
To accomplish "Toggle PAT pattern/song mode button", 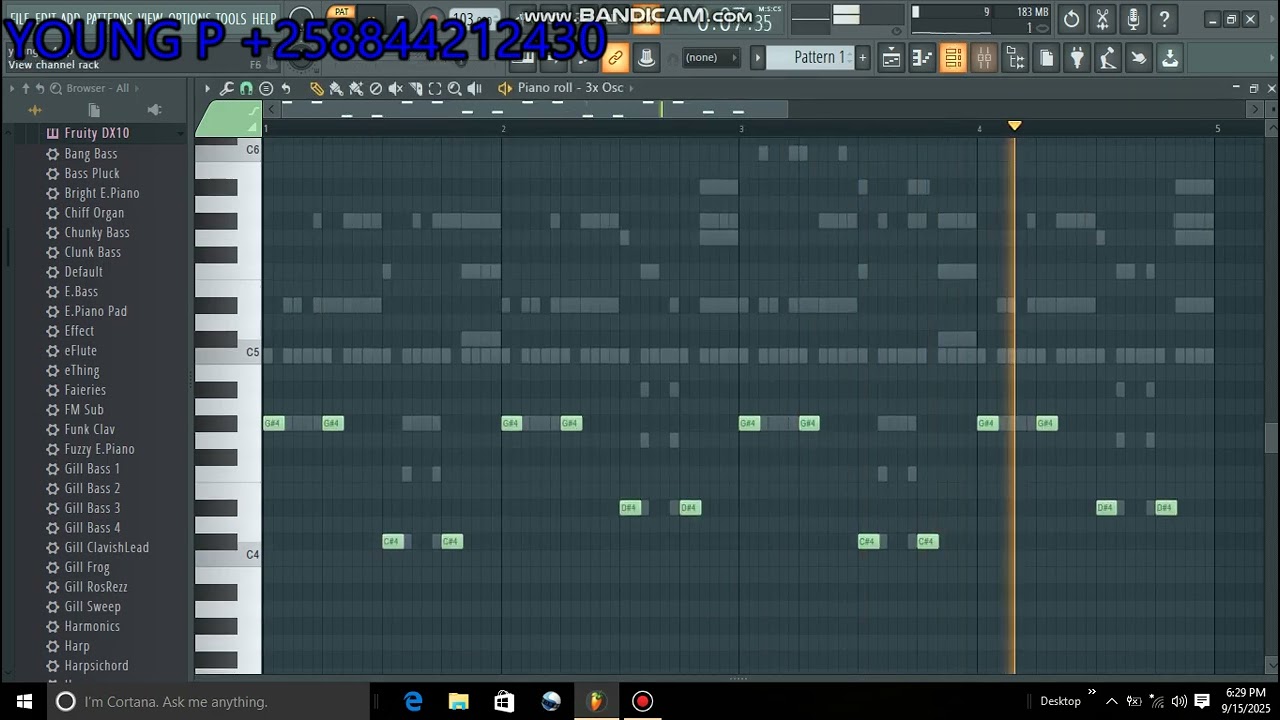I will click(342, 12).
